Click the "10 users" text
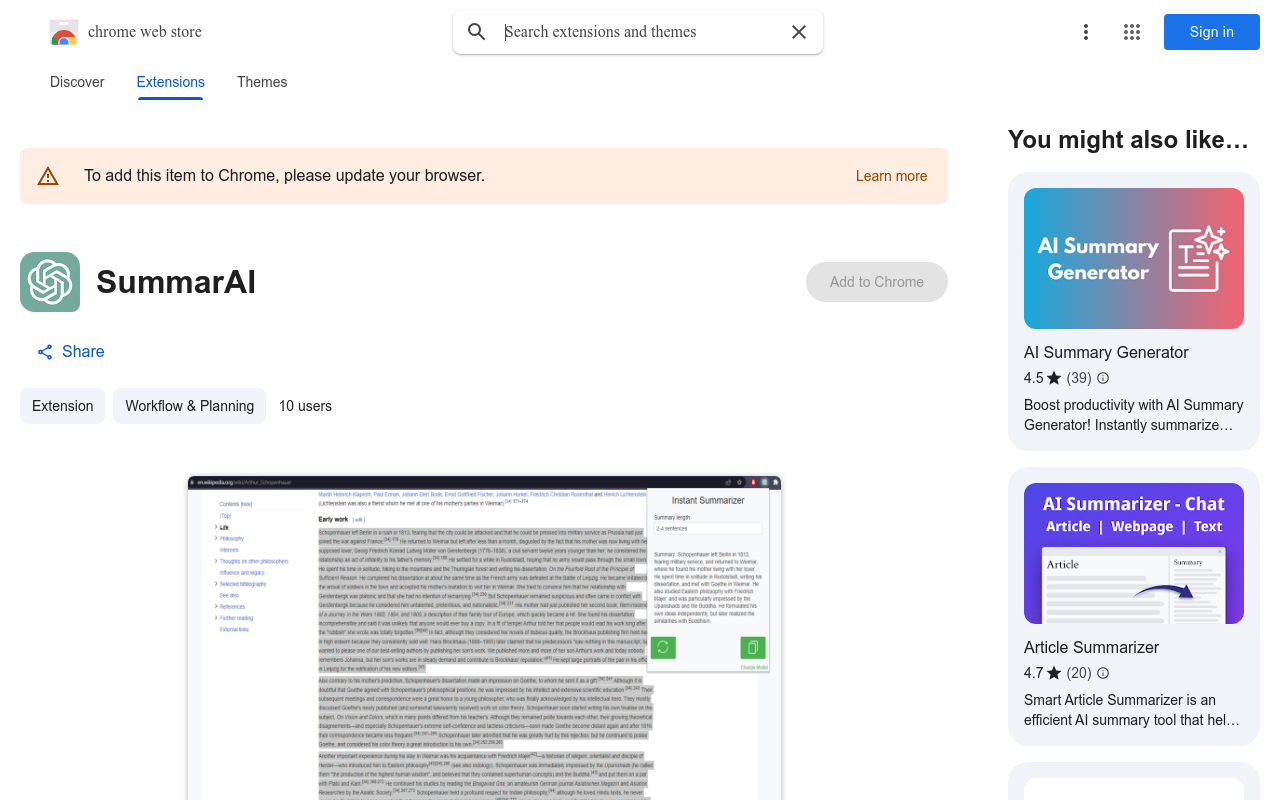 click(x=305, y=406)
